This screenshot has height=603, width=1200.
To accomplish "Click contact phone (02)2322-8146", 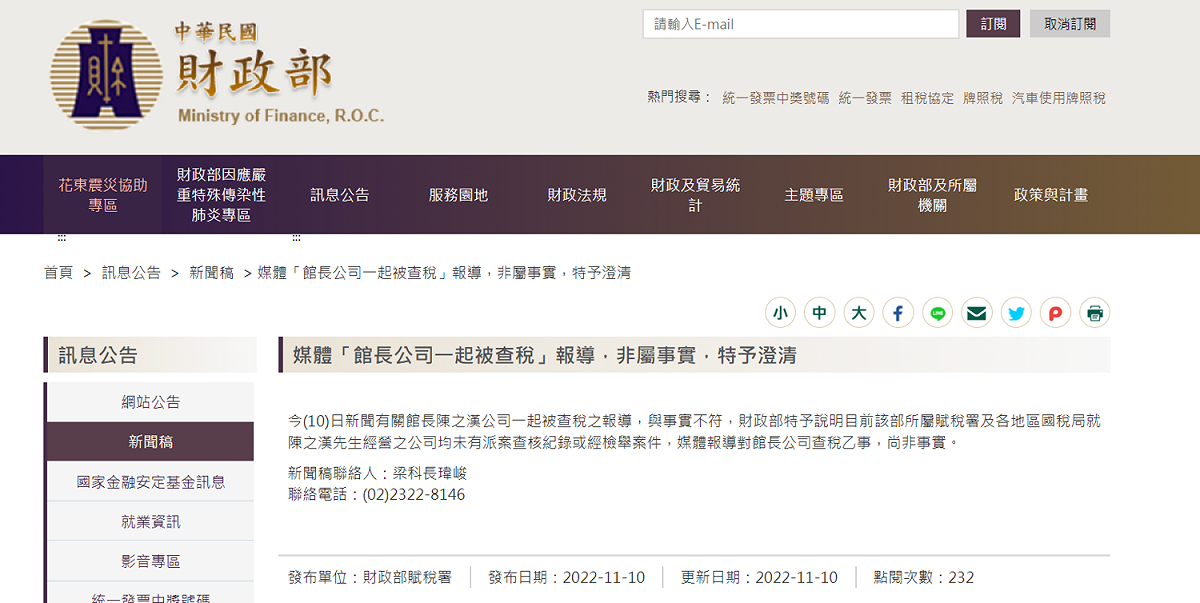I will click(413, 494).
